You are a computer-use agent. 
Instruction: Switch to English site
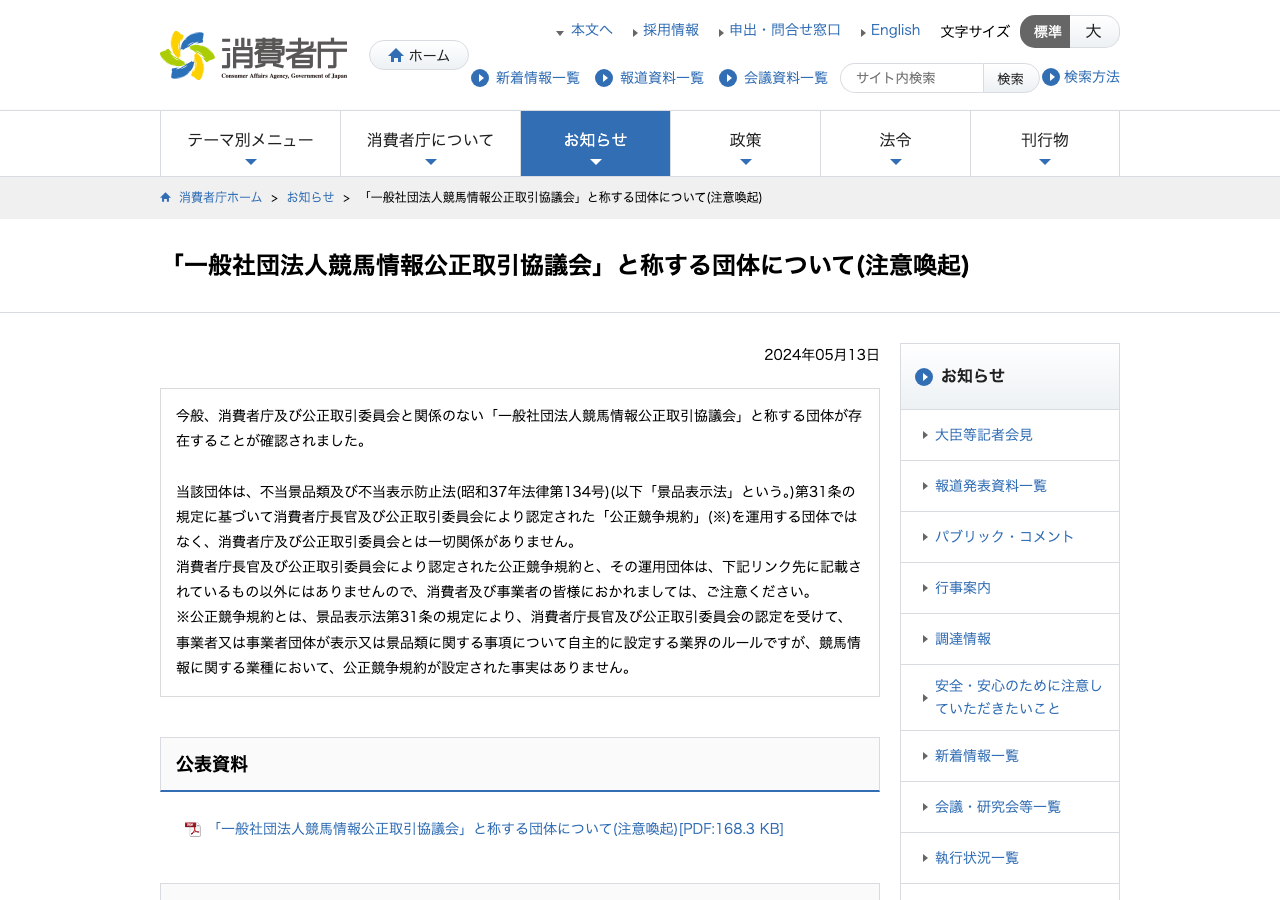[x=895, y=30]
